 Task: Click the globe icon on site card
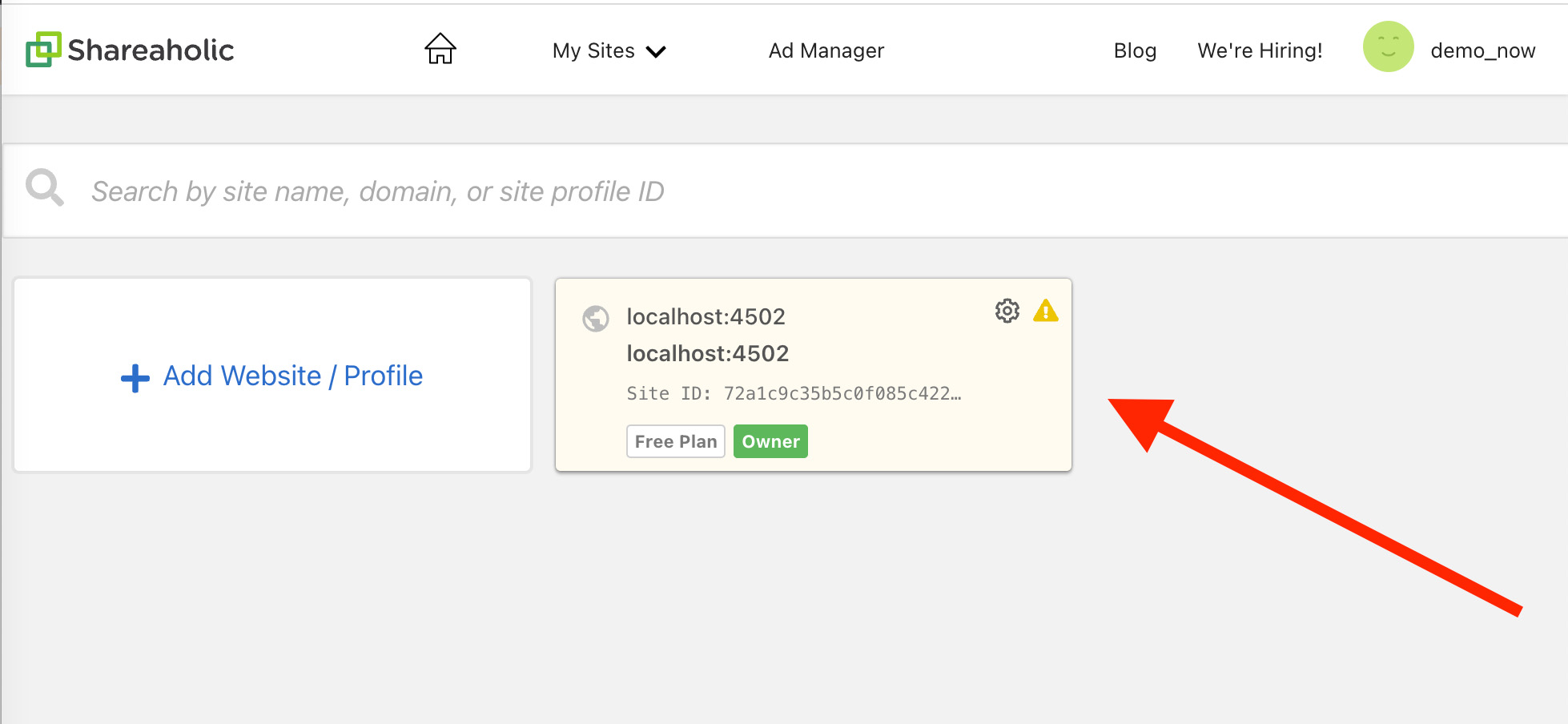click(595, 319)
